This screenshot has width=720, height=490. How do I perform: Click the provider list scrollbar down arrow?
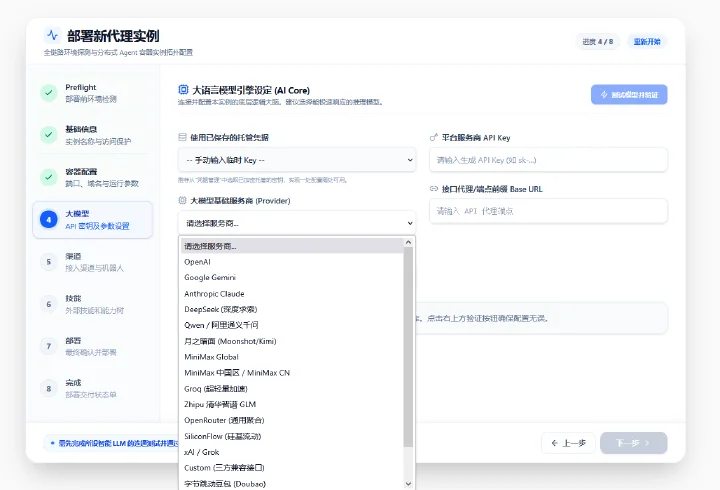click(408, 484)
